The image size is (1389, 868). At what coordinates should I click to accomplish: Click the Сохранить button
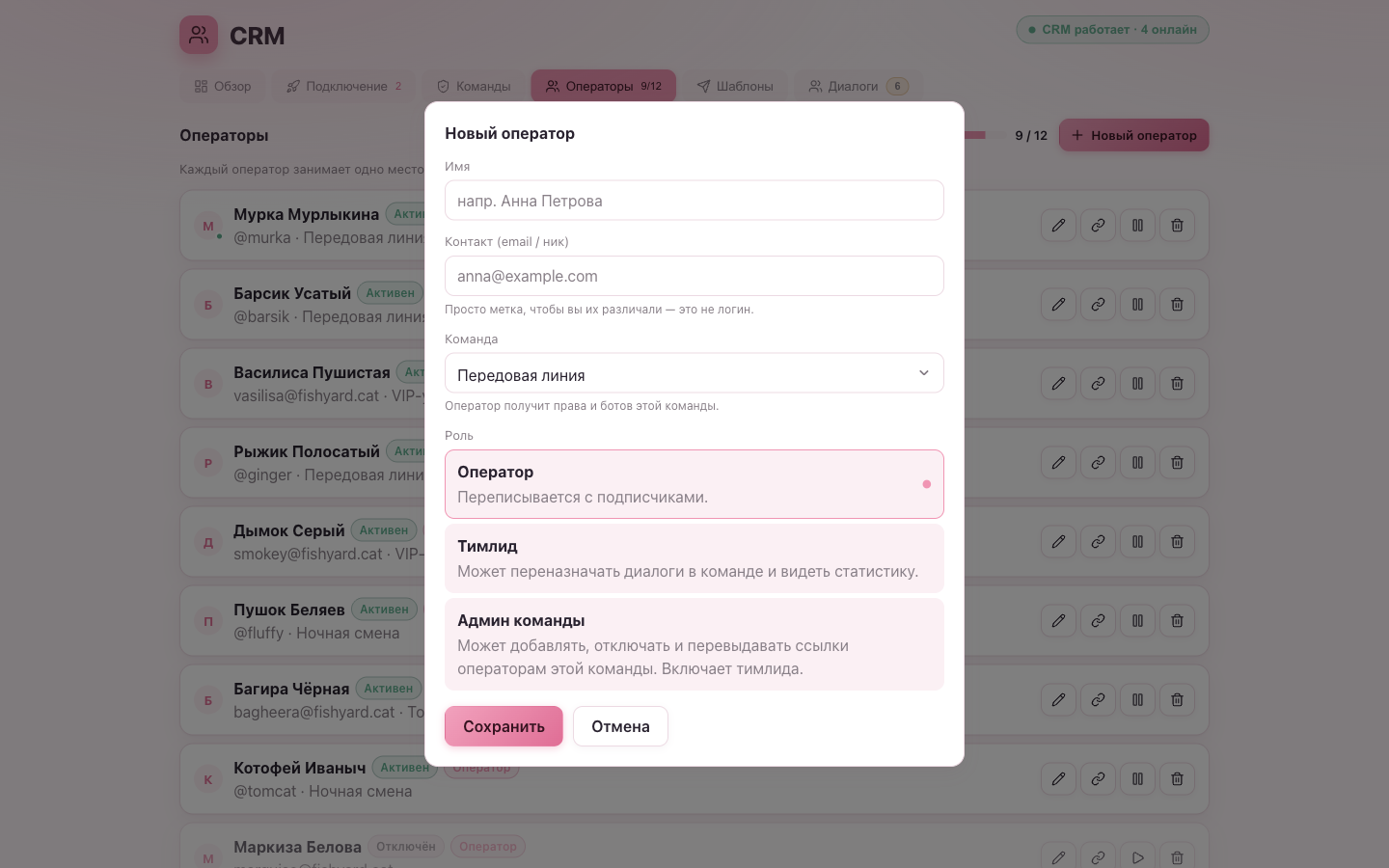tap(504, 726)
